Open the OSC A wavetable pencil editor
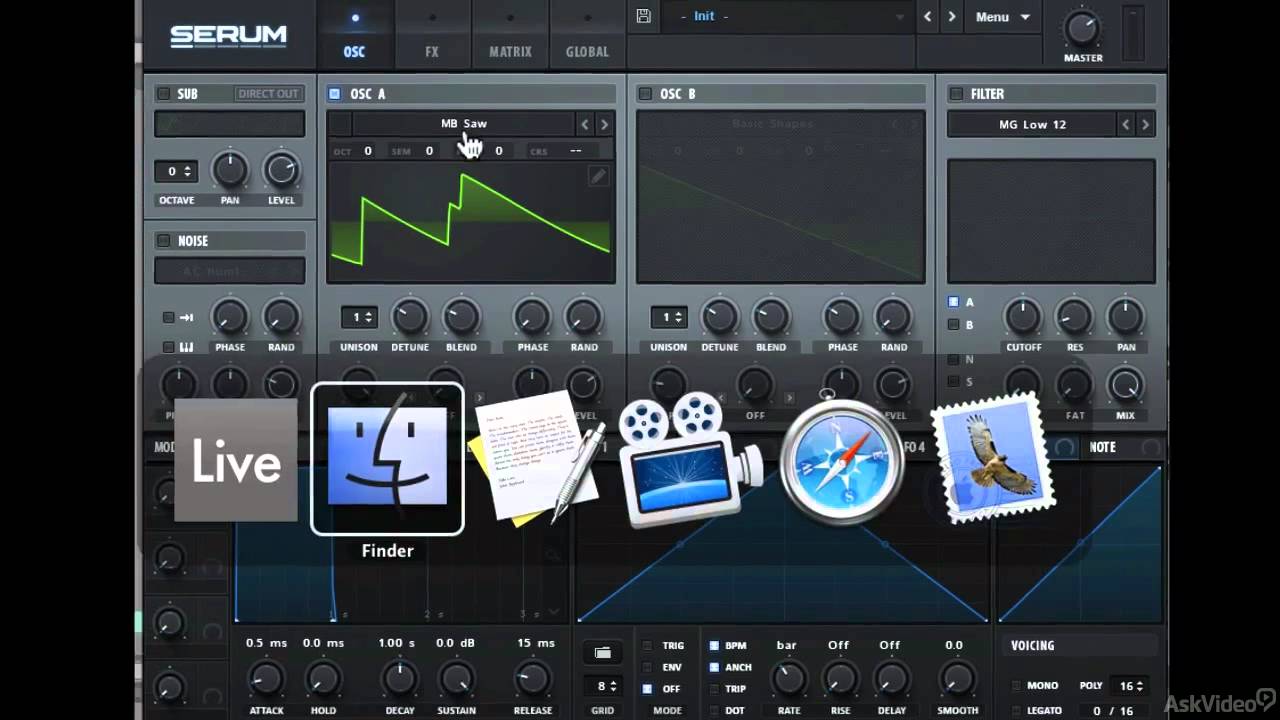The image size is (1280, 720). pyautogui.click(x=597, y=176)
